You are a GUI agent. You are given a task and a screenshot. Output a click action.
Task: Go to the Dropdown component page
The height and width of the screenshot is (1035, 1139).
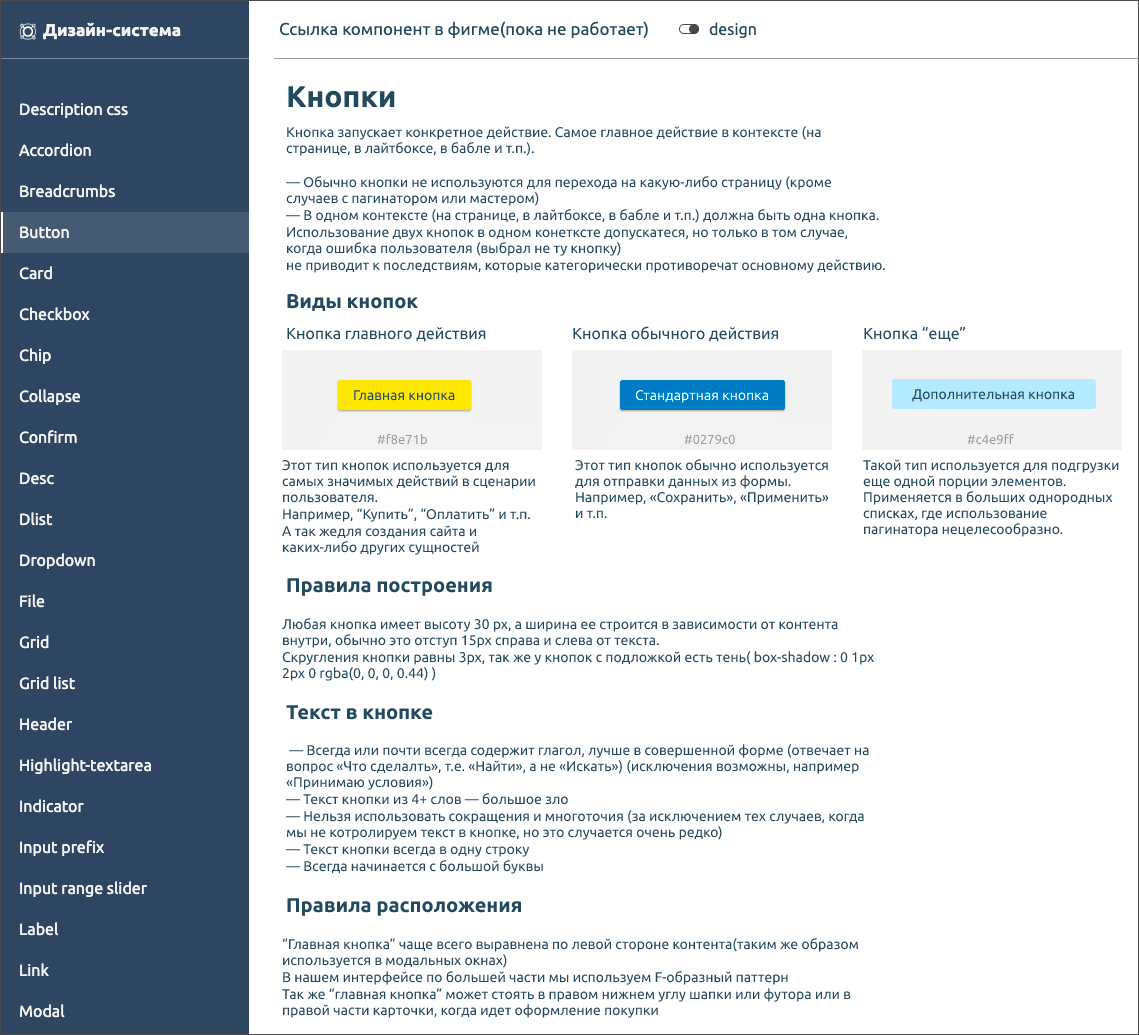tap(124, 561)
